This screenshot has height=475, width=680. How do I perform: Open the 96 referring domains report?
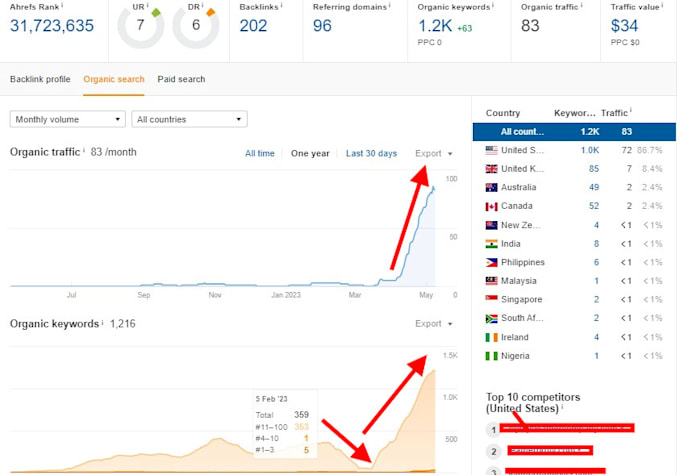pyautogui.click(x=322, y=26)
